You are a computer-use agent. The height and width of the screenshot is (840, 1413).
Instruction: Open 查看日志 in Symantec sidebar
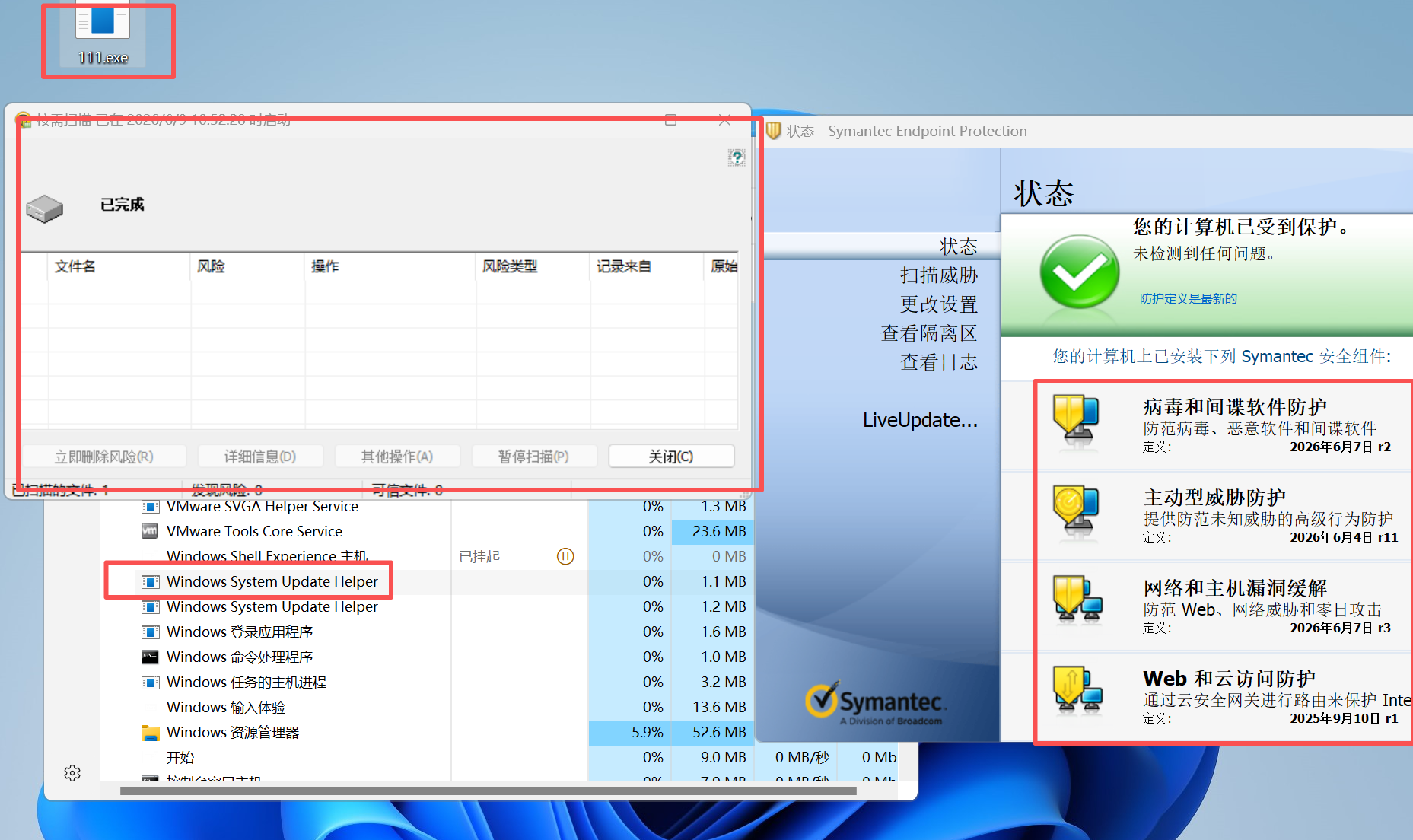939,362
